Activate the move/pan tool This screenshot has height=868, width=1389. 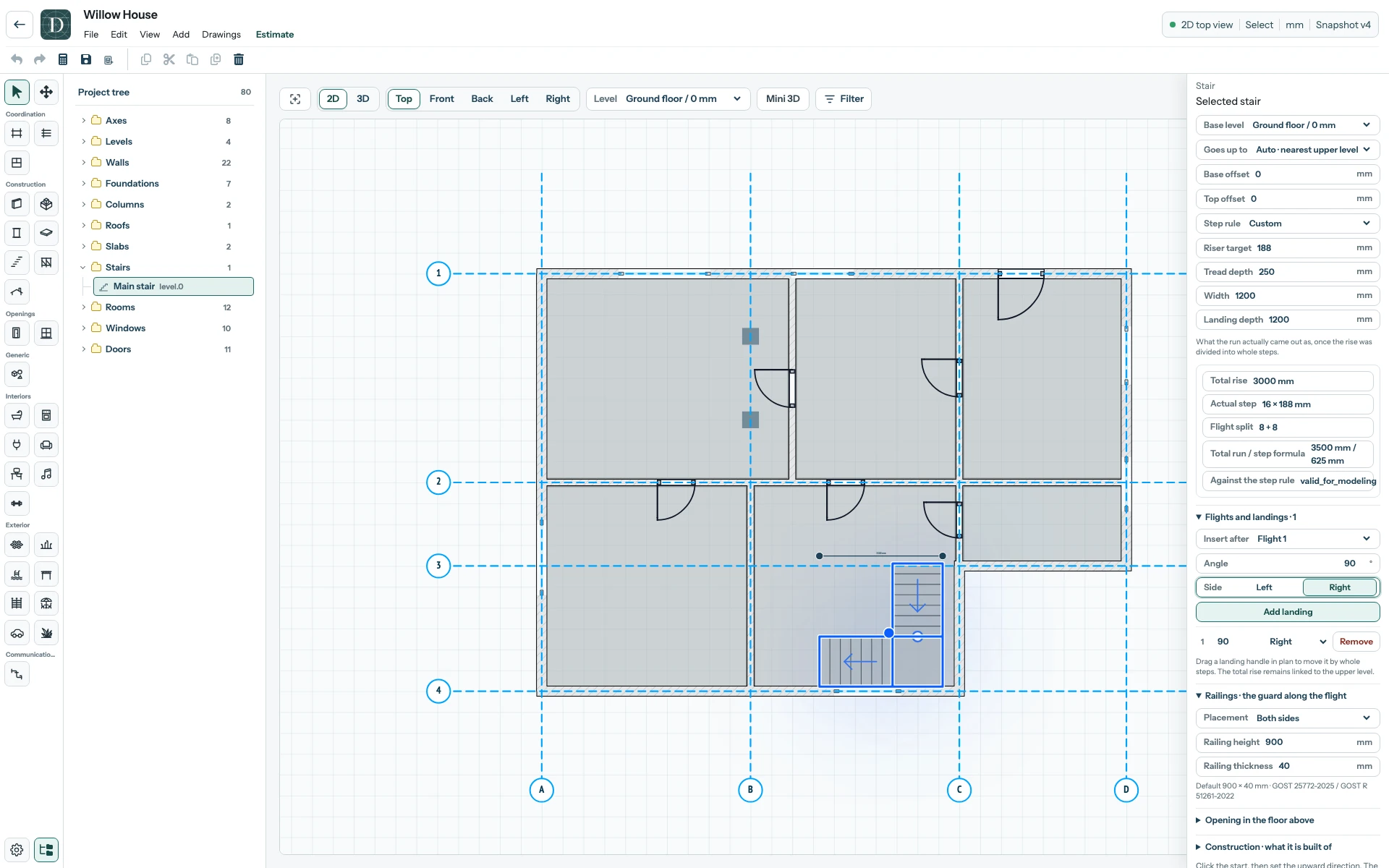[x=46, y=92]
